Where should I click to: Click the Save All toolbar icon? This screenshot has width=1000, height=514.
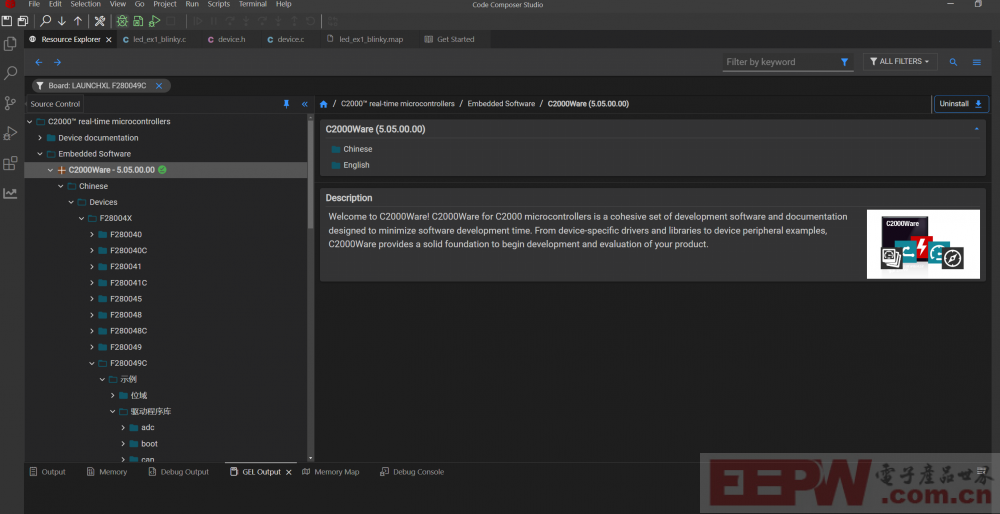coord(24,21)
